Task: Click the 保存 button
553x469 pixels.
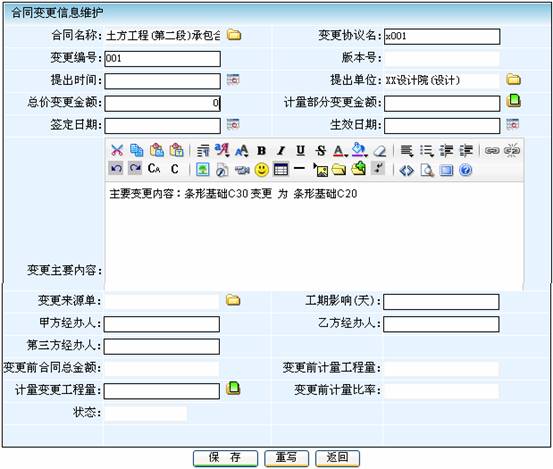Action: [x=225, y=458]
